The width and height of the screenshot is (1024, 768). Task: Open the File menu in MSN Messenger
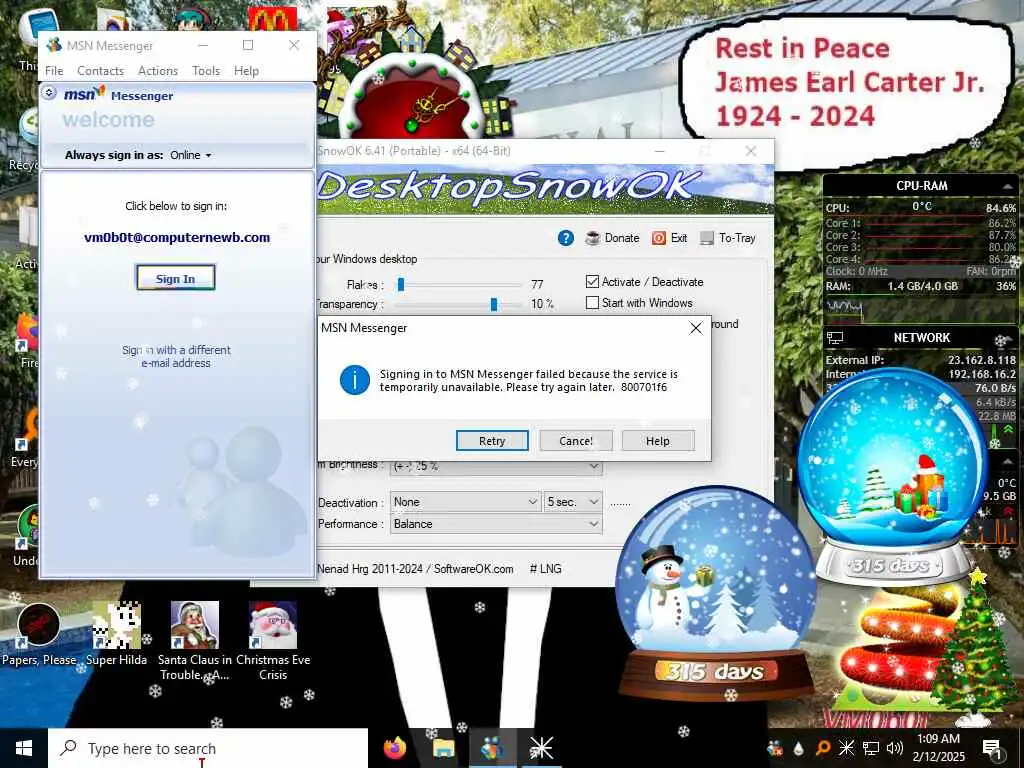[54, 71]
